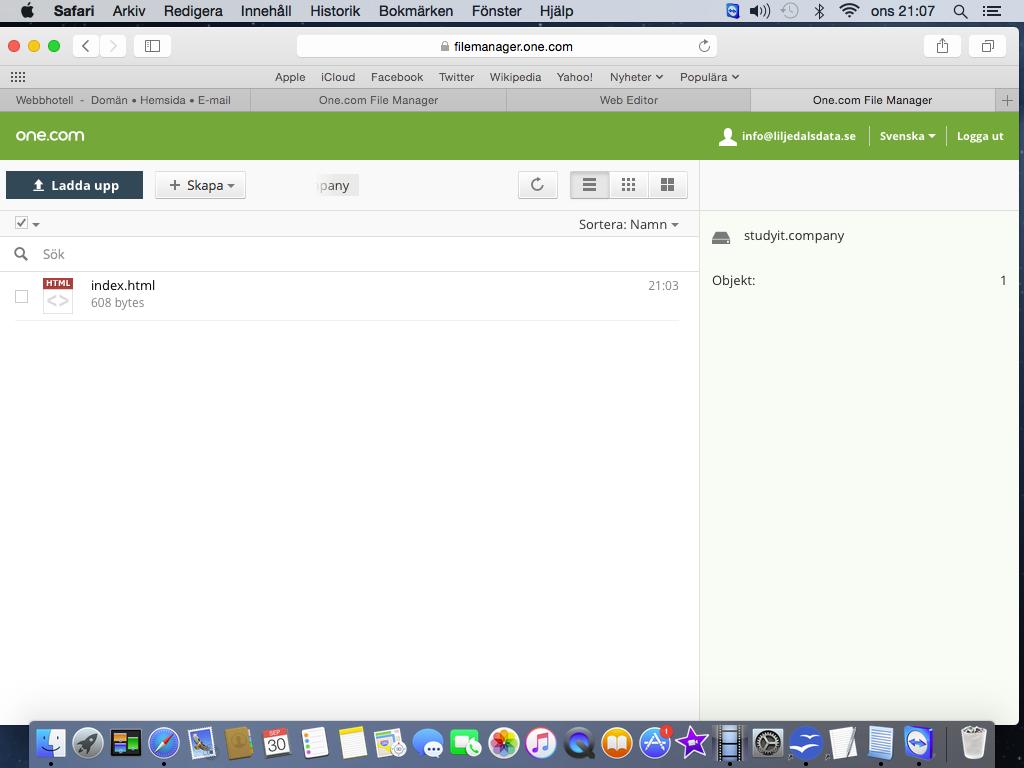Image resolution: width=1024 pixels, height=768 pixels.
Task: Open the Apple menu
Action: pyautogui.click(x=27, y=10)
